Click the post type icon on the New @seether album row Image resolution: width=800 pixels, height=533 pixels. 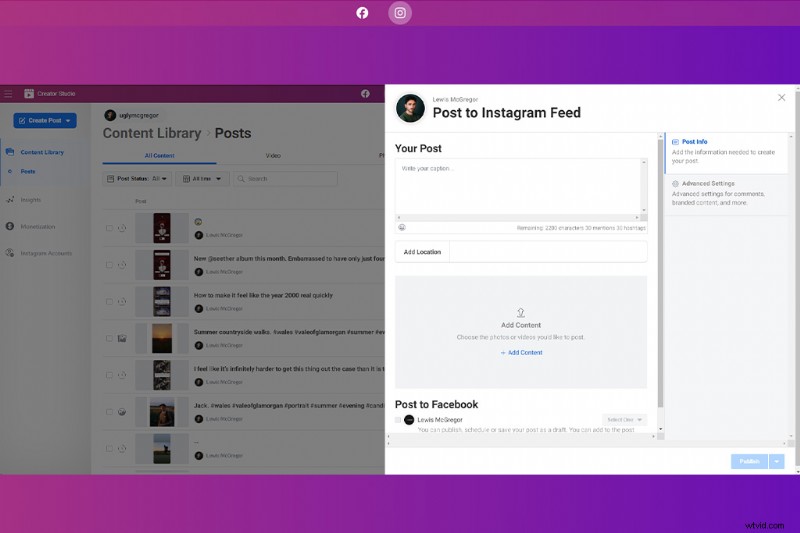(122, 265)
